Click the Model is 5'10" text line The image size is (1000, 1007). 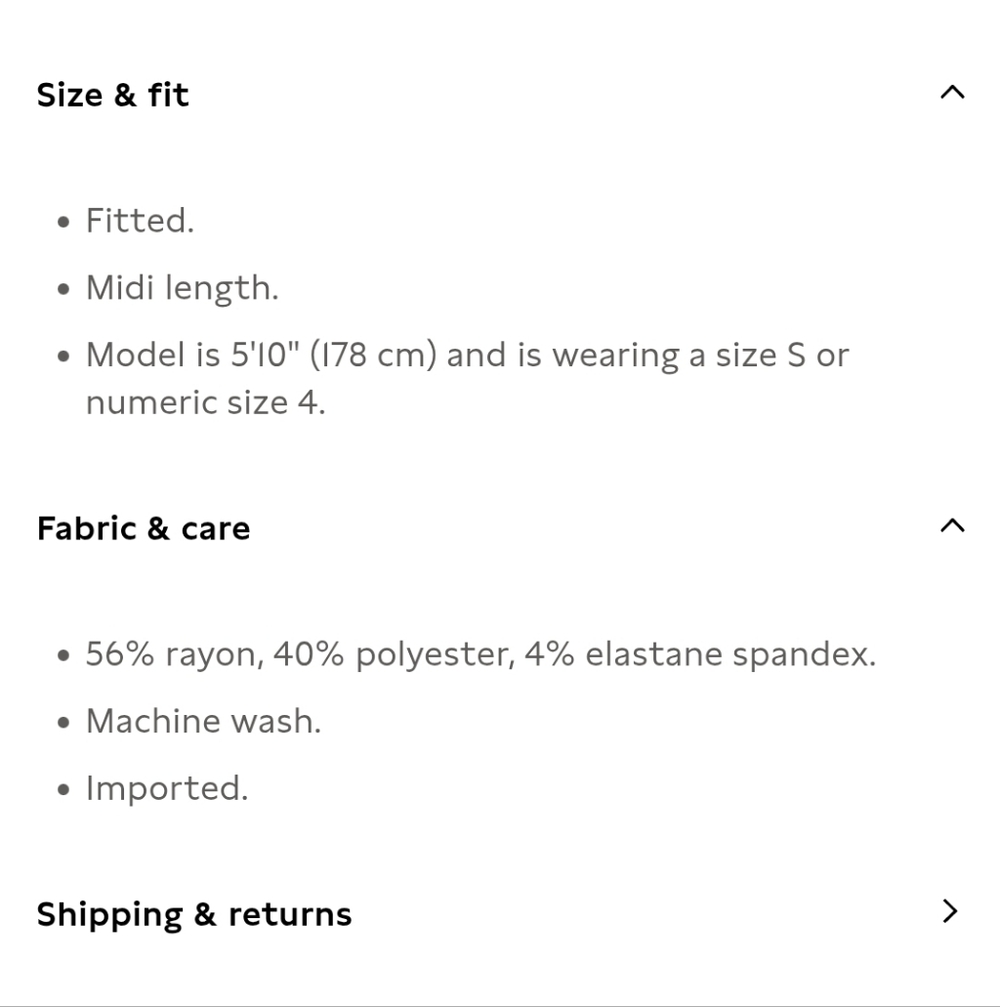(468, 355)
